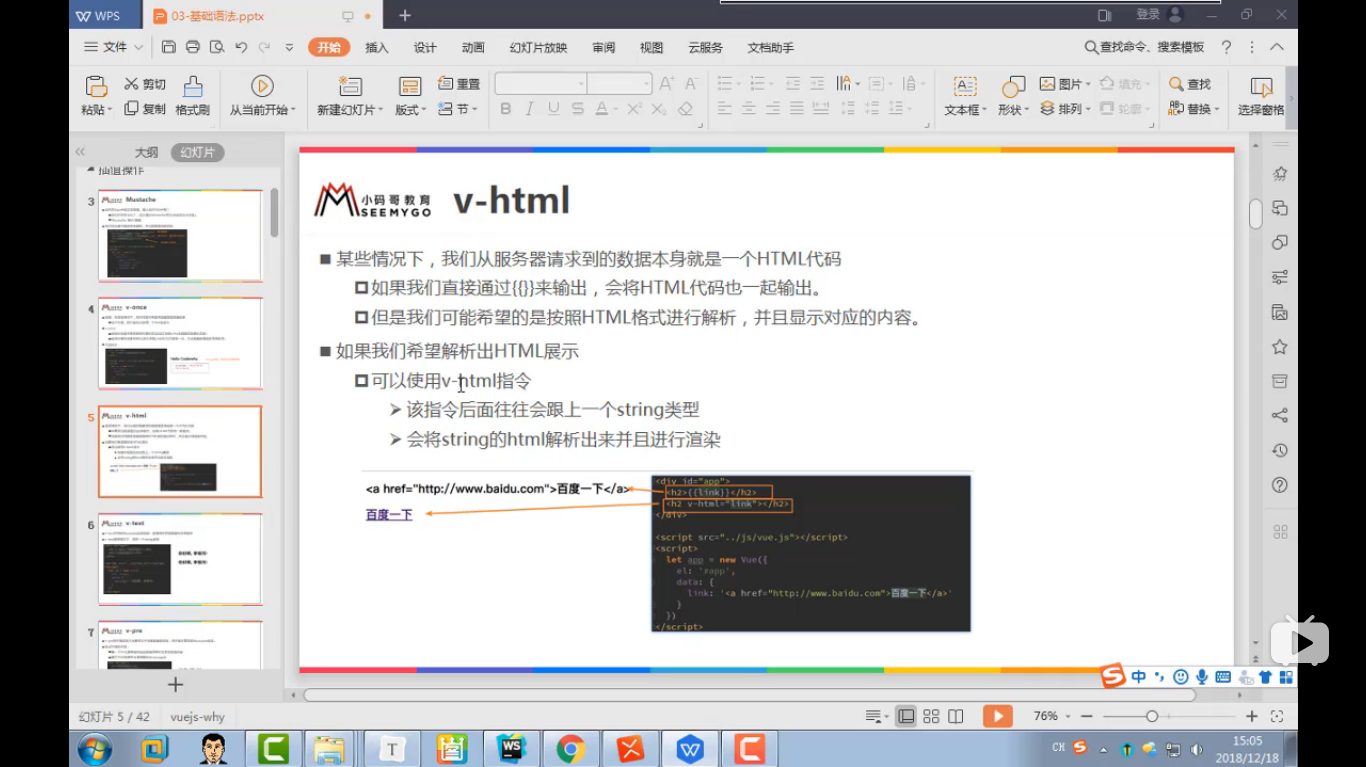
Task: Open the File (文件) menu dropdown arrow
Action: click(x=139, y=47)
